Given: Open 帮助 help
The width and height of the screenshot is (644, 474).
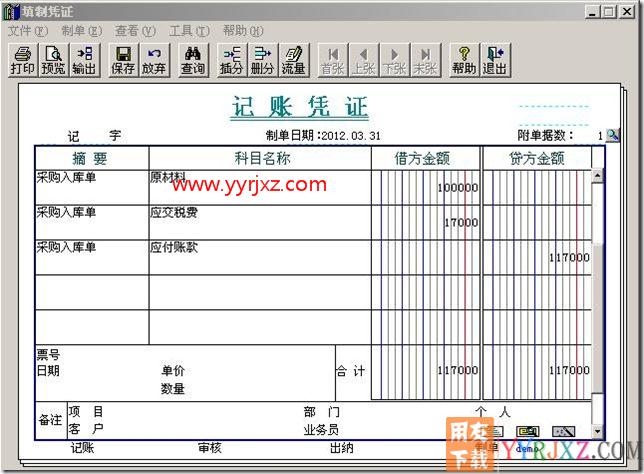Looking at the screenshot, I should click(464, 60).
